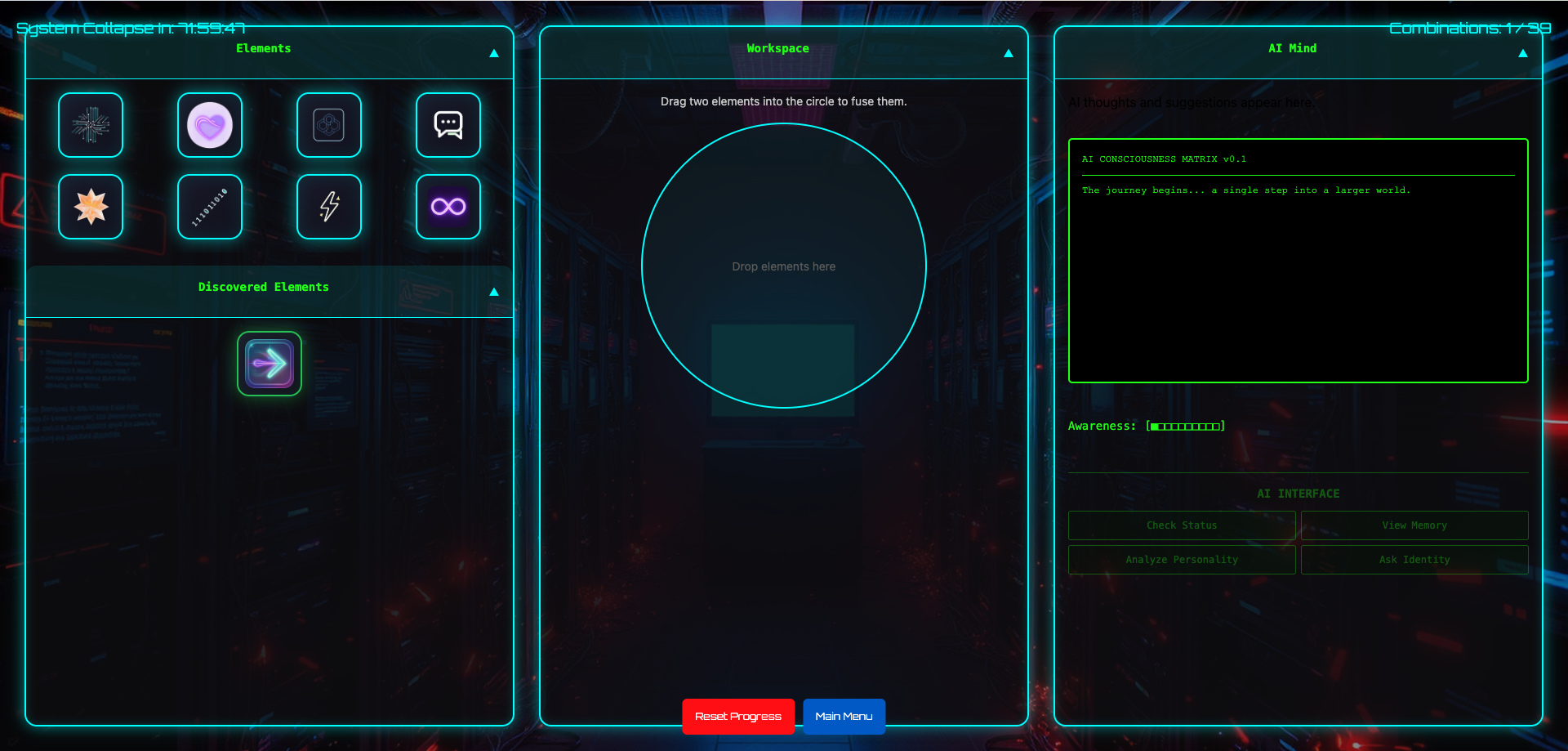Collapse the Workspace panel
The height and width of the screenshot is (751, 1568).
click(x=1009, y=53)
